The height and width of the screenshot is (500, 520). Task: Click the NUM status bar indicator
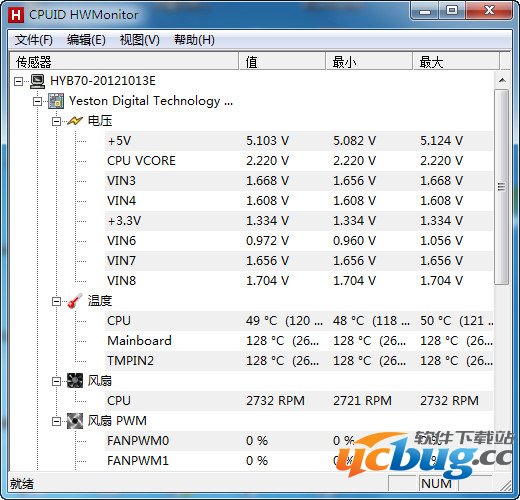coord(436,483)
